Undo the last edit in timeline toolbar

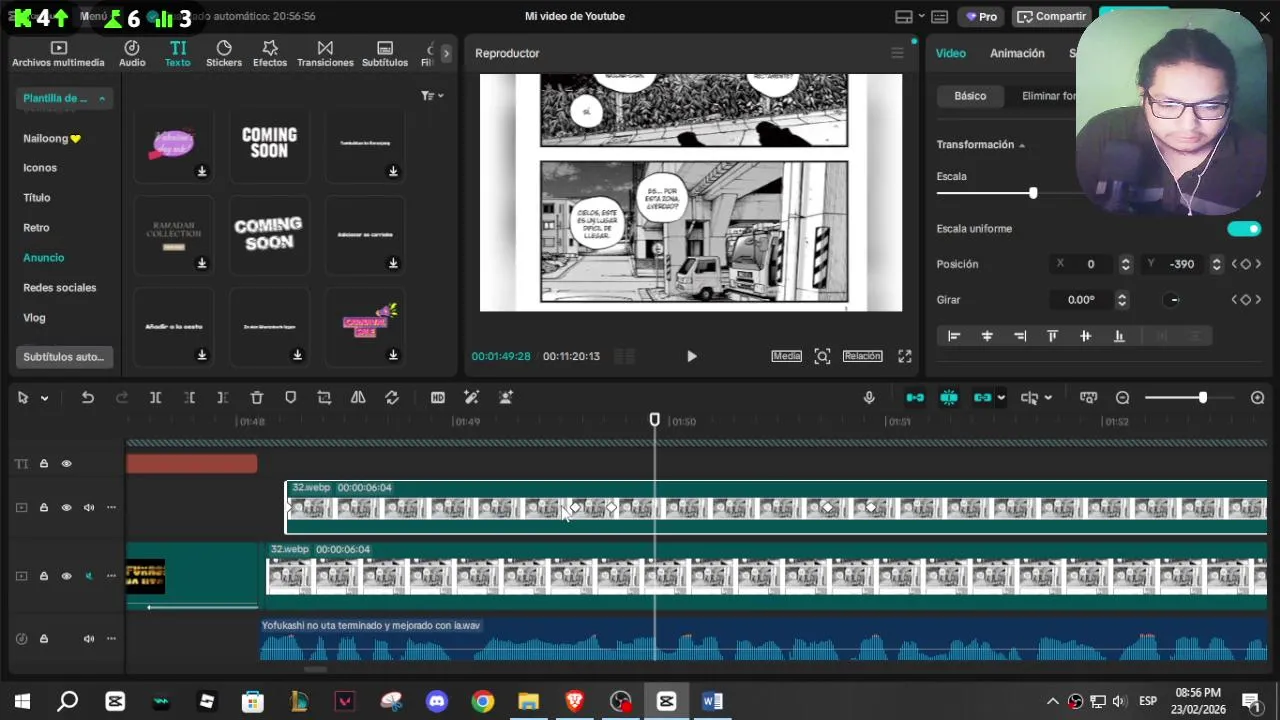point(88,398)
